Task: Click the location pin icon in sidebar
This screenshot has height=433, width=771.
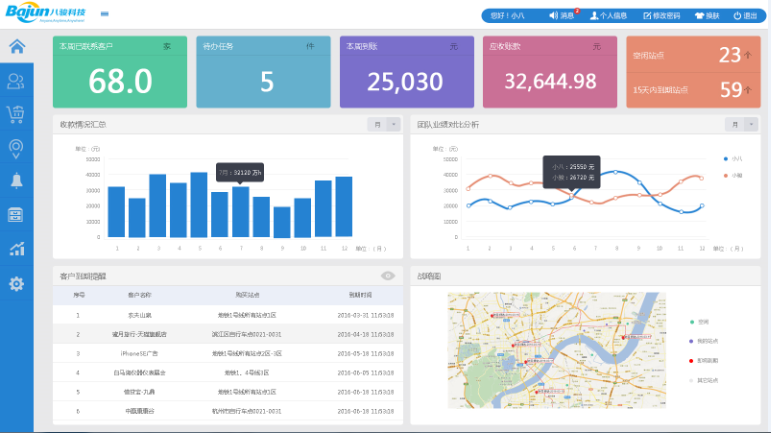Action: [x=16, y=148]
